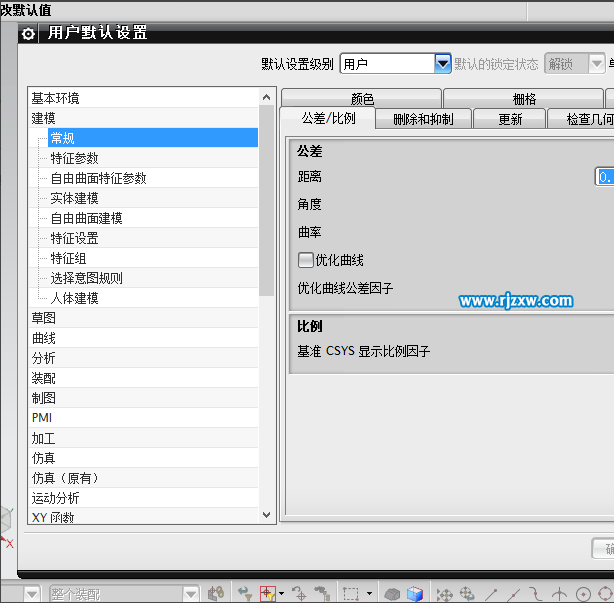Enable the curved line control point snap

[x=536, y=594]
